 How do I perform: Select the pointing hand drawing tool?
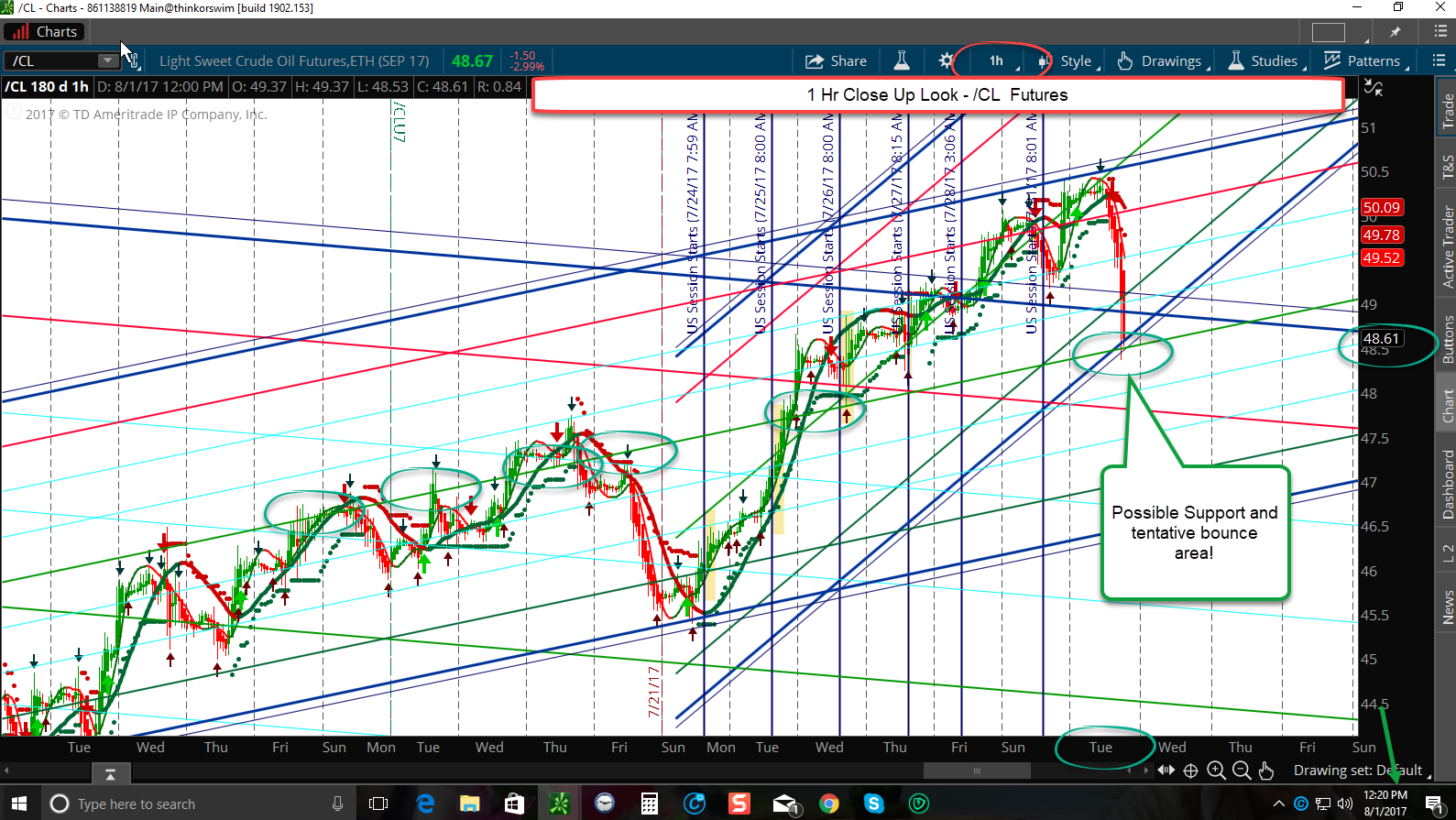1266,771
